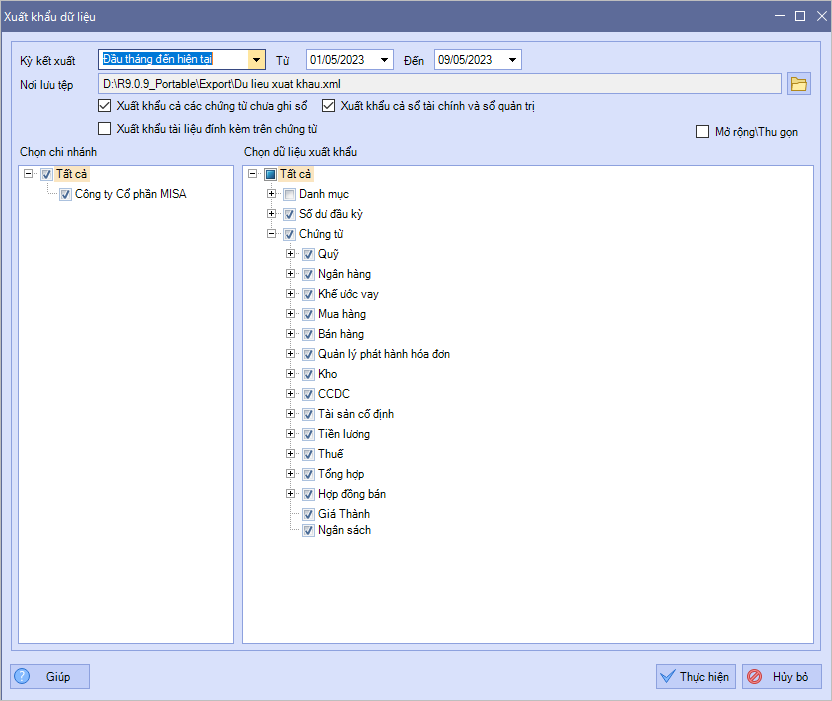The width and height of the screenshot is (832, 701).
Task: Select the Quản lý phát hành hóa đơn item
Action: (x=383, y=354)
